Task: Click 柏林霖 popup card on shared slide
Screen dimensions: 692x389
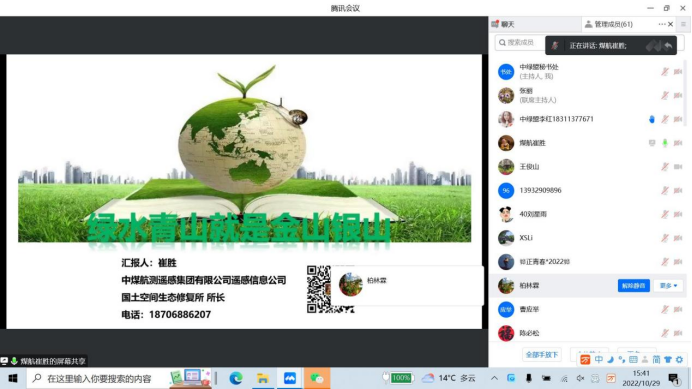Action: [x=406, y=285]
